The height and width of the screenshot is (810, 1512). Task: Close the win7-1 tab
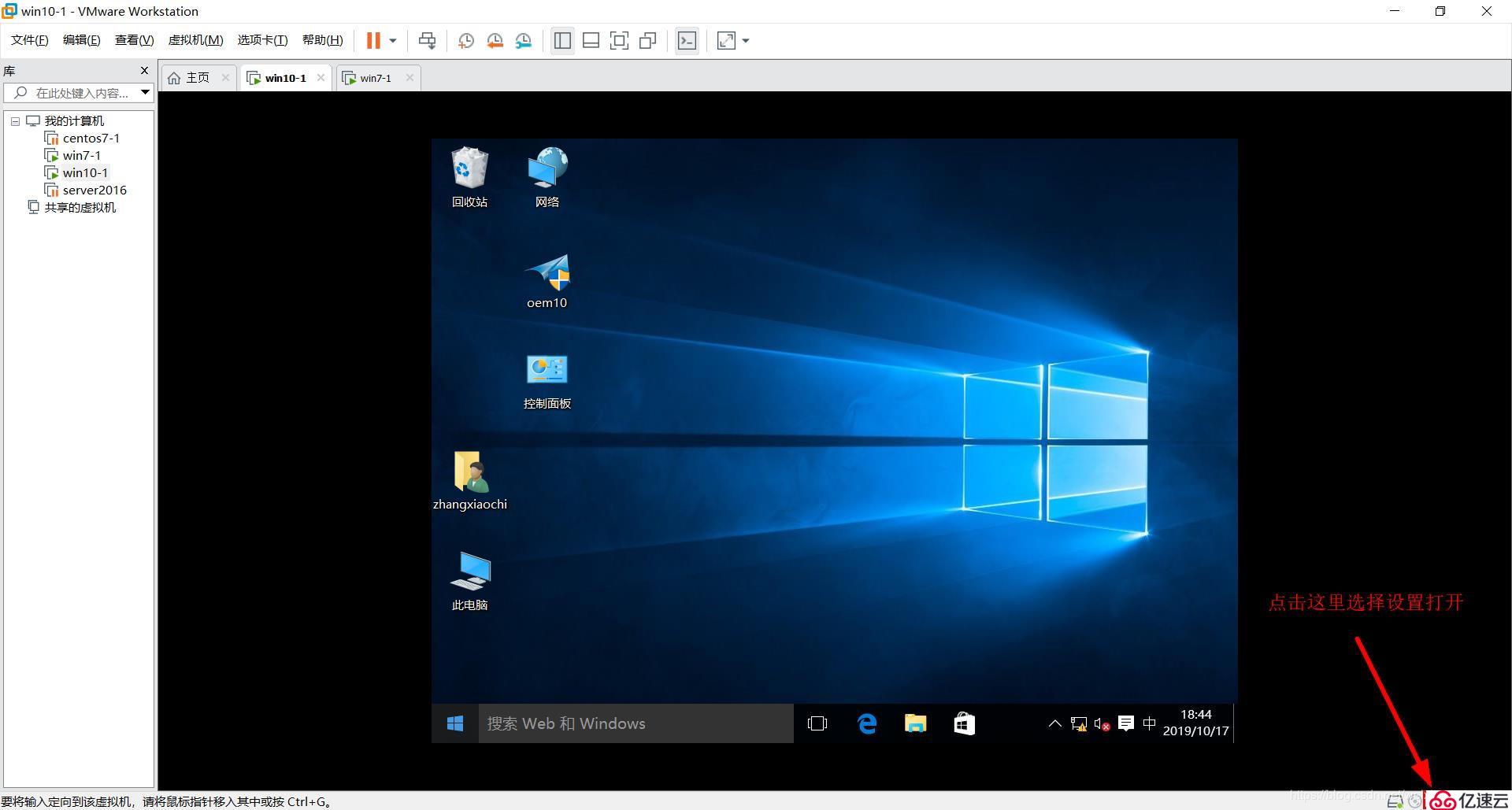409,77
